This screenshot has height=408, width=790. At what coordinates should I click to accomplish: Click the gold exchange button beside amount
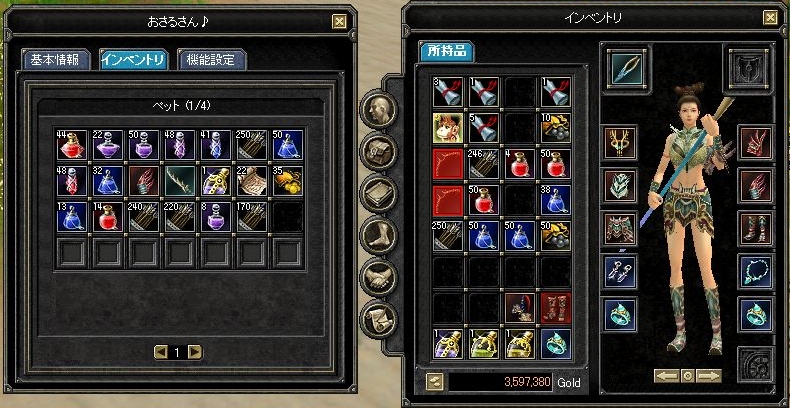click(434, 381)
